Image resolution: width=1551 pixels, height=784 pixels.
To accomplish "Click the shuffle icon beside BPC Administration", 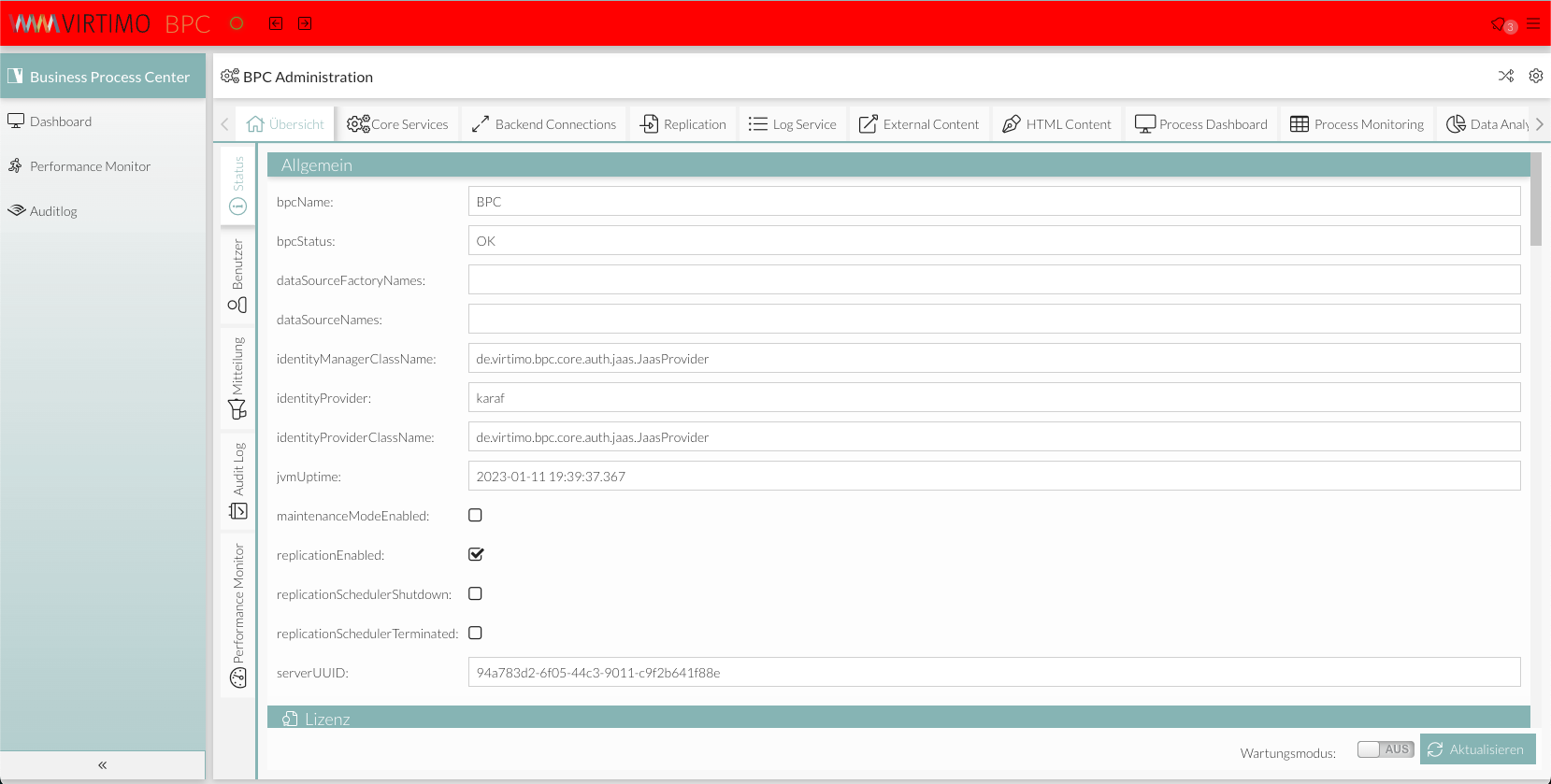I will point(1505,76).
